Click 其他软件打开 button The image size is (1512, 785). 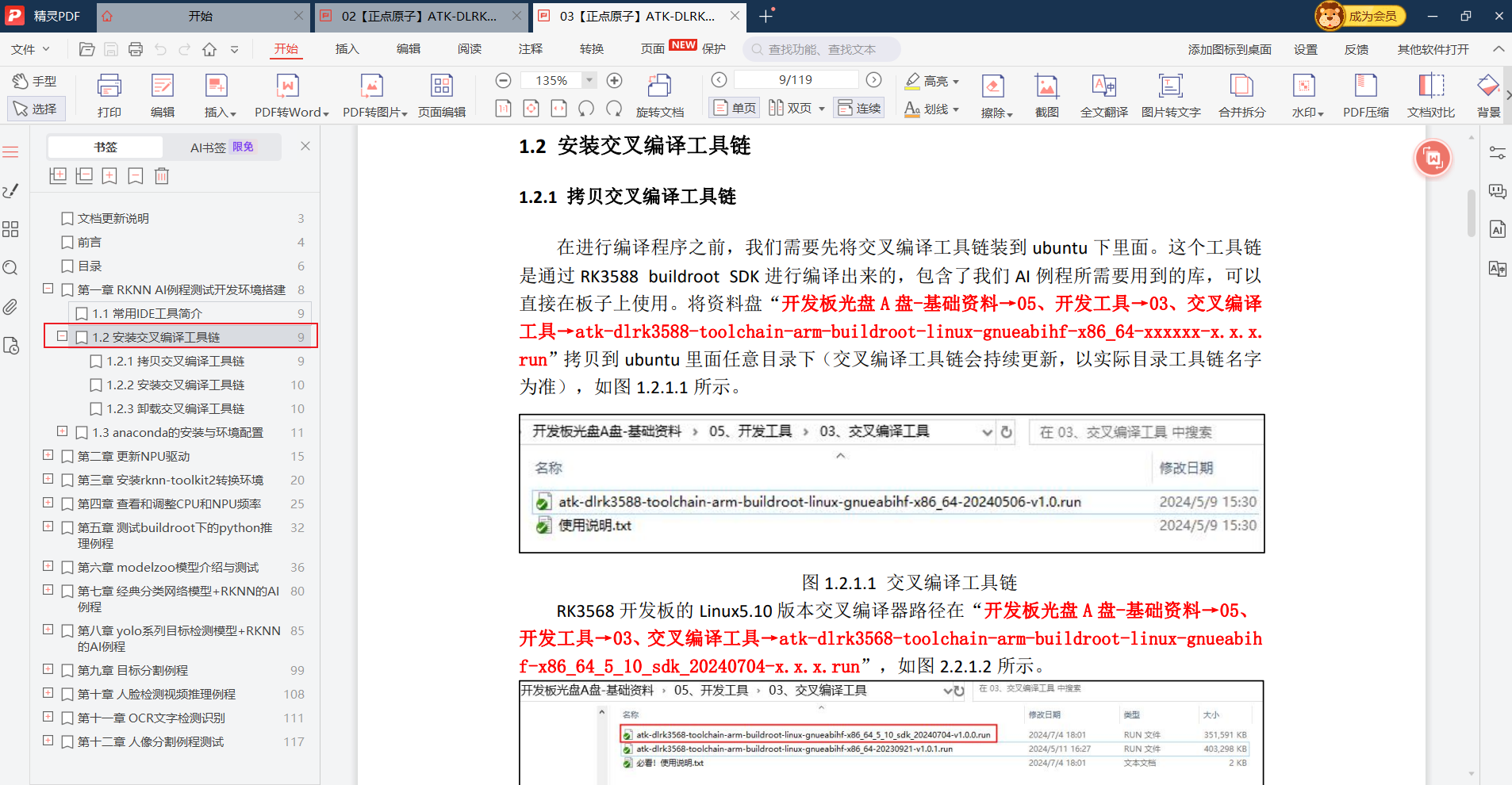pos(1433,49)
